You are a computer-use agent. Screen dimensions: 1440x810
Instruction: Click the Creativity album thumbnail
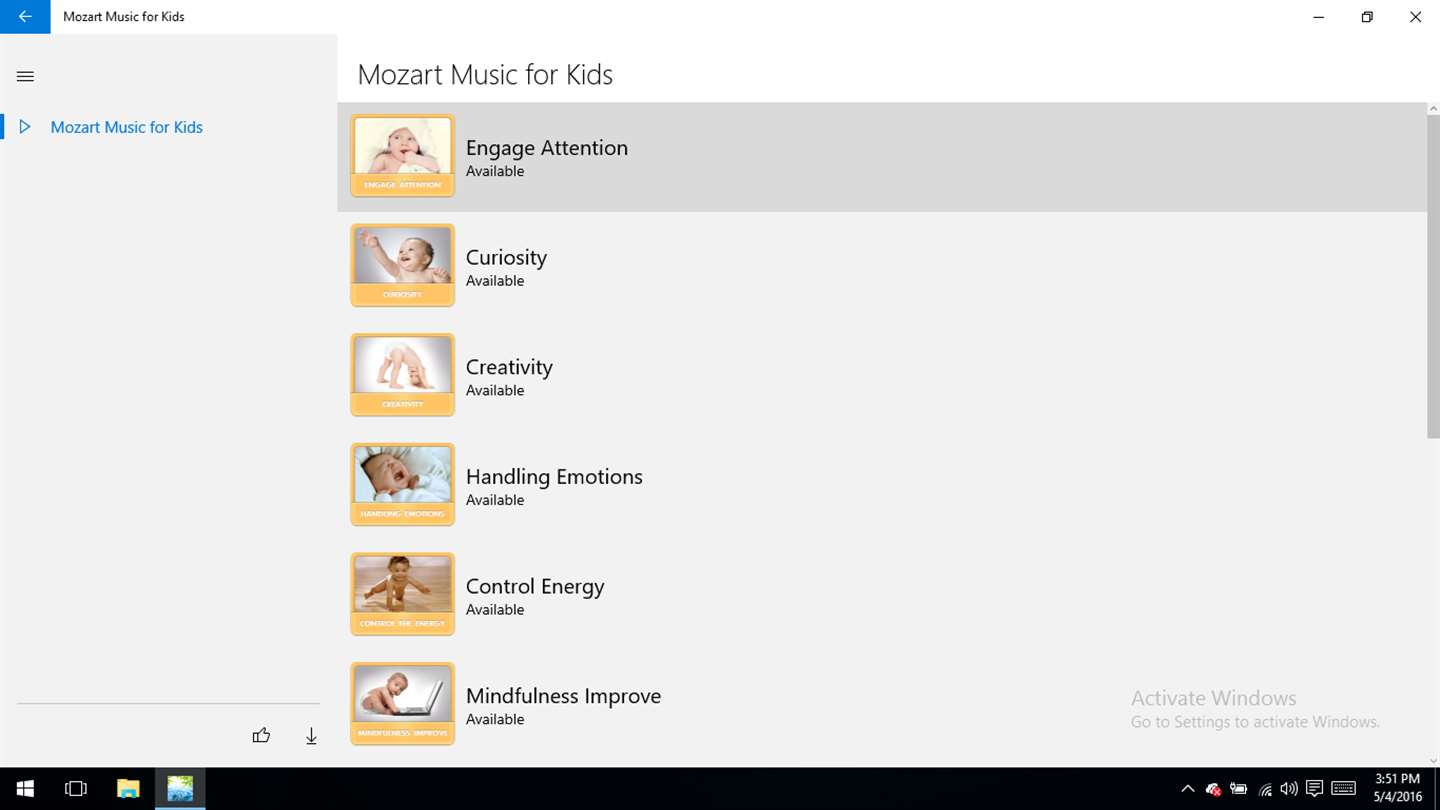click(402, 375)
